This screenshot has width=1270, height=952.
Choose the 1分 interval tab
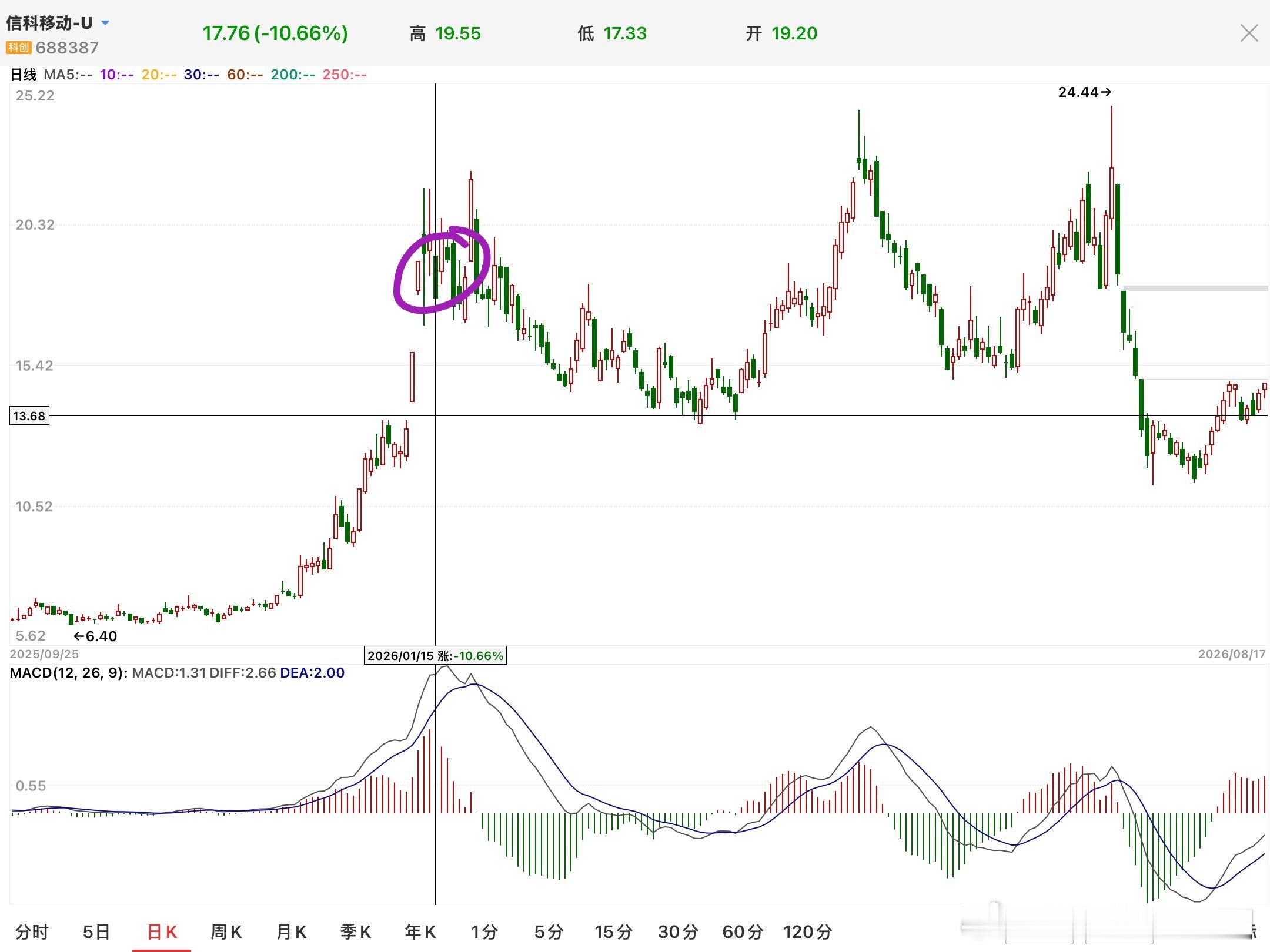(x=484, y=931)
